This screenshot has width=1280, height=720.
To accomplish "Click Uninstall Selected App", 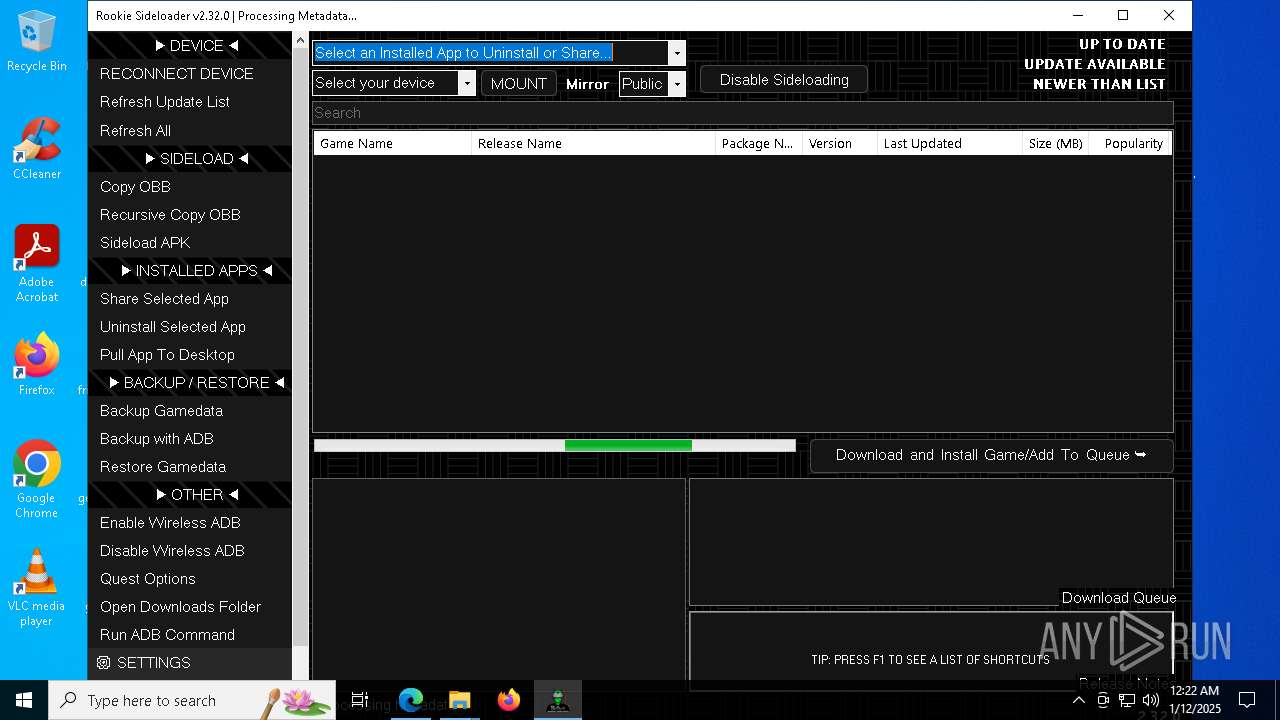I will [189, 326].
